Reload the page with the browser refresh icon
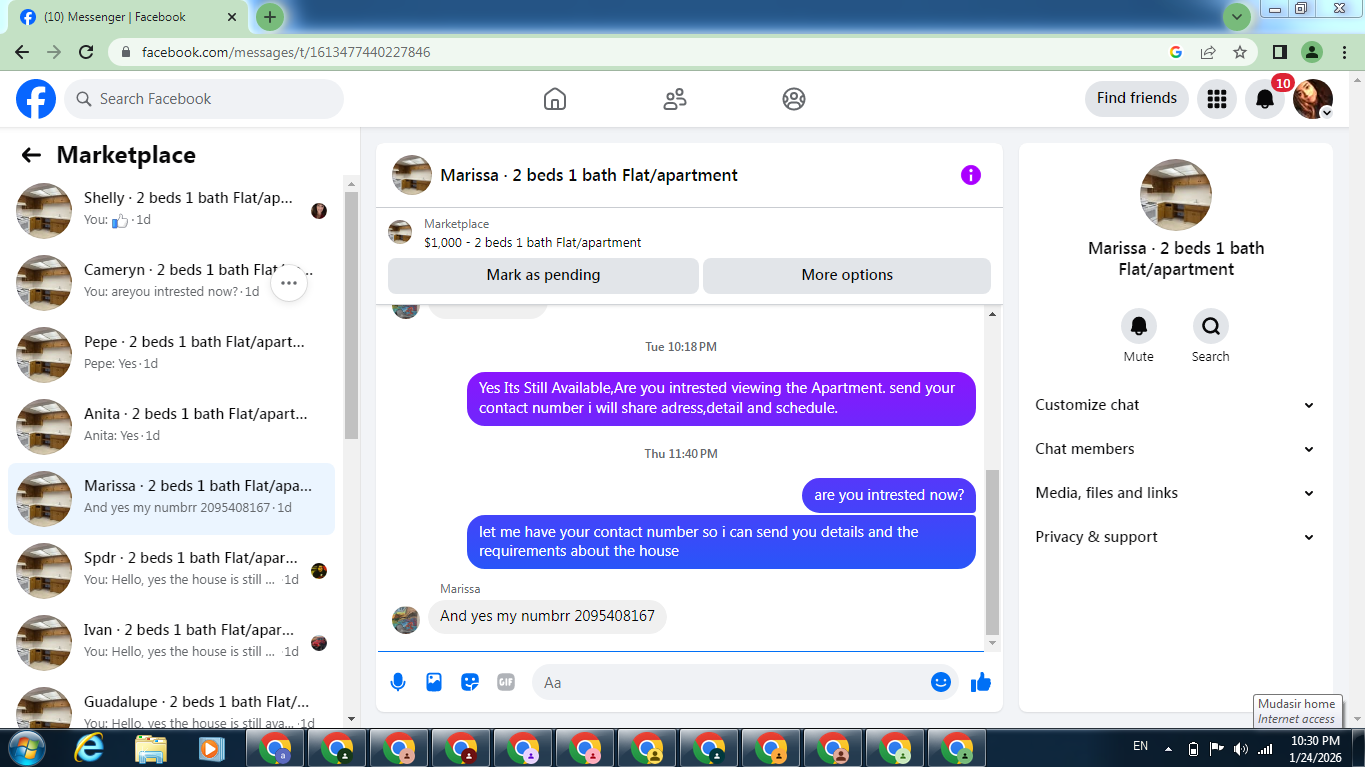Image resolution: width=1365 pixels, height=767 pixels. tap(86, 52)
